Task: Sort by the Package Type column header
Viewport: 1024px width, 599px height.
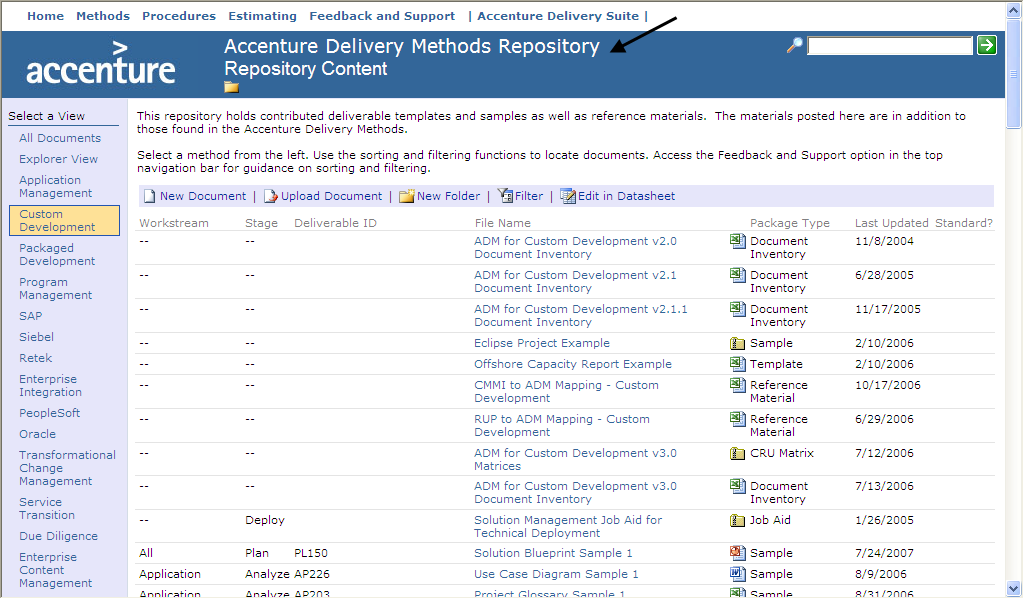Action: (x=790, y=223)
